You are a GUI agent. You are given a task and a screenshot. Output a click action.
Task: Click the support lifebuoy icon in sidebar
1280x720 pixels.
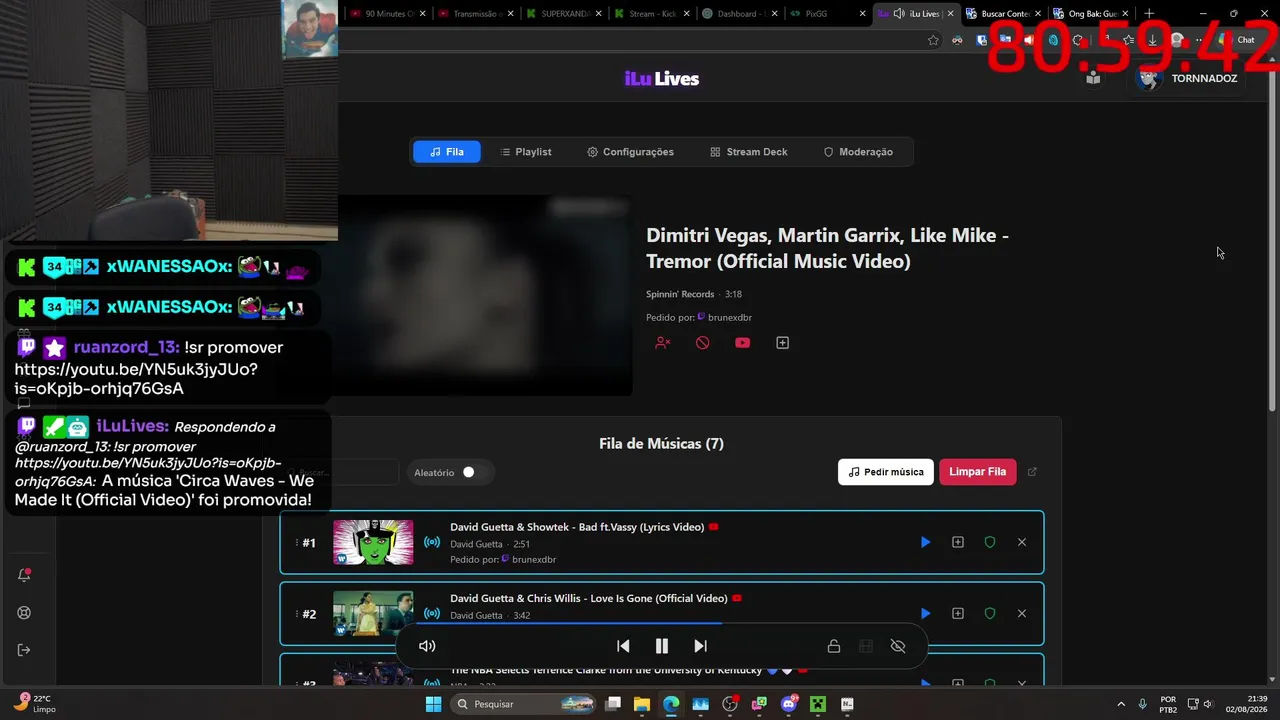point(24,613)
